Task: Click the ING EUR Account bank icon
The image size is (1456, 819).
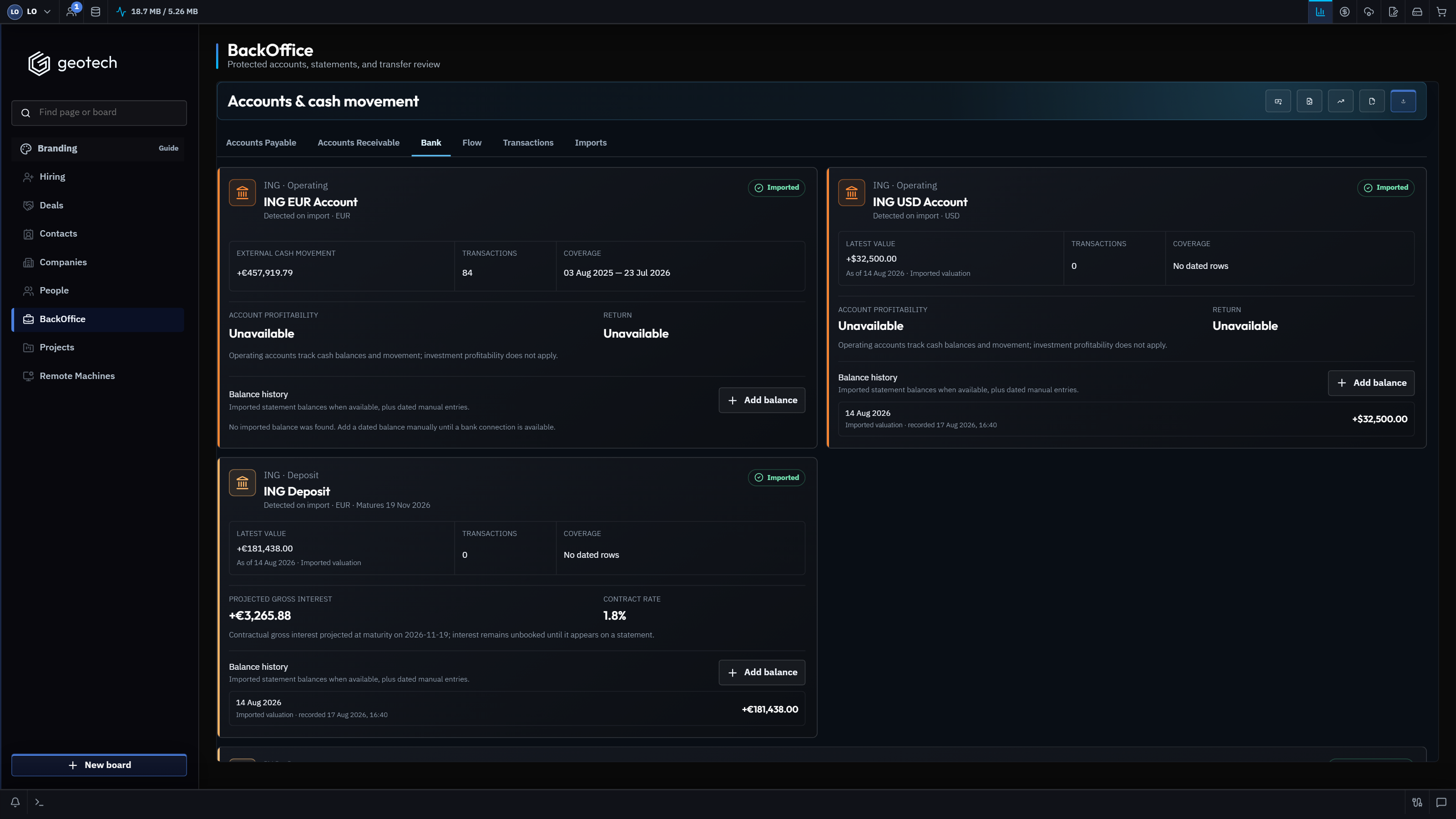Action: [243, 193]
